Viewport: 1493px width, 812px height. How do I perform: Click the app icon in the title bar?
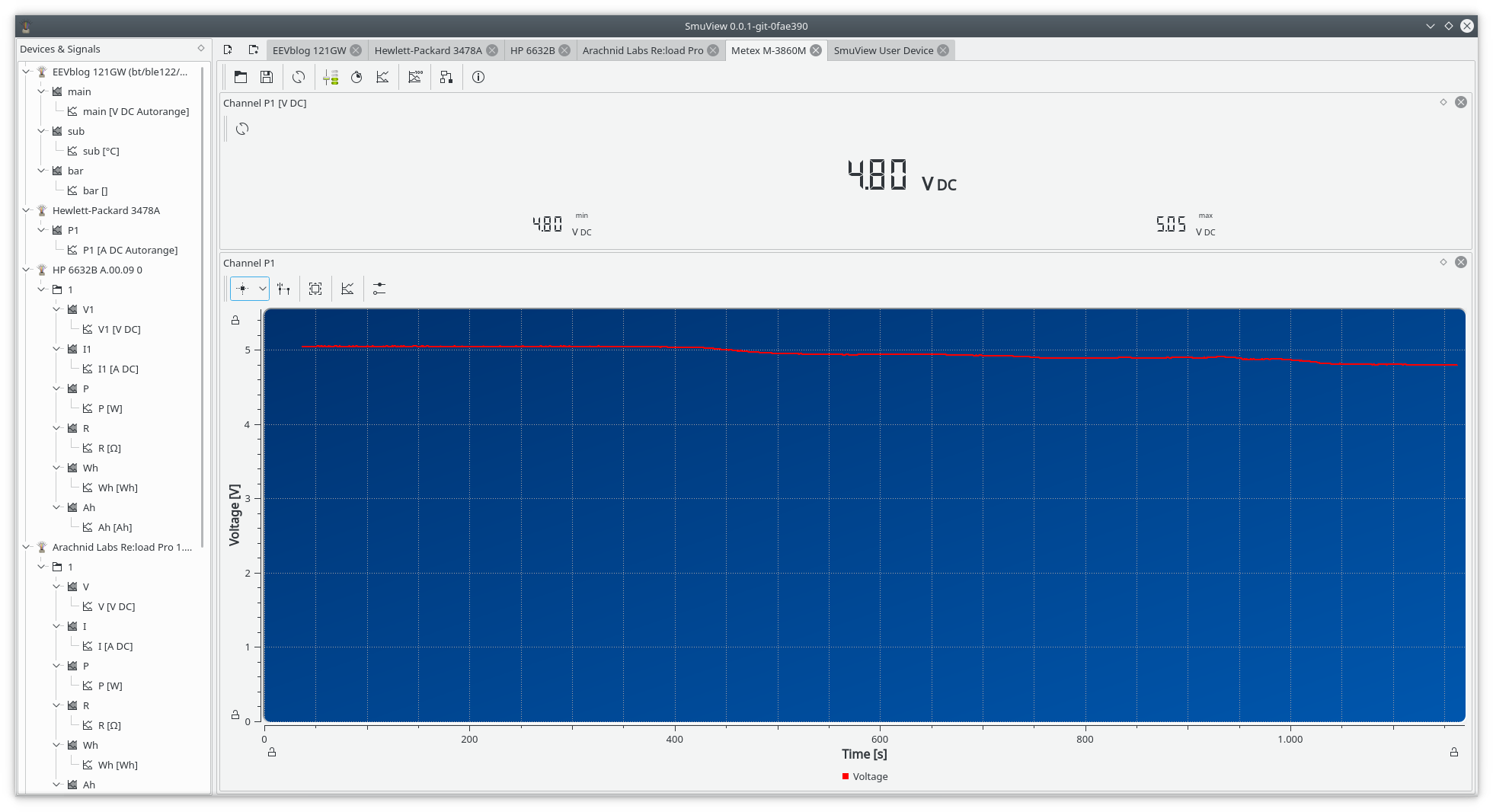(x=26, y=26)
